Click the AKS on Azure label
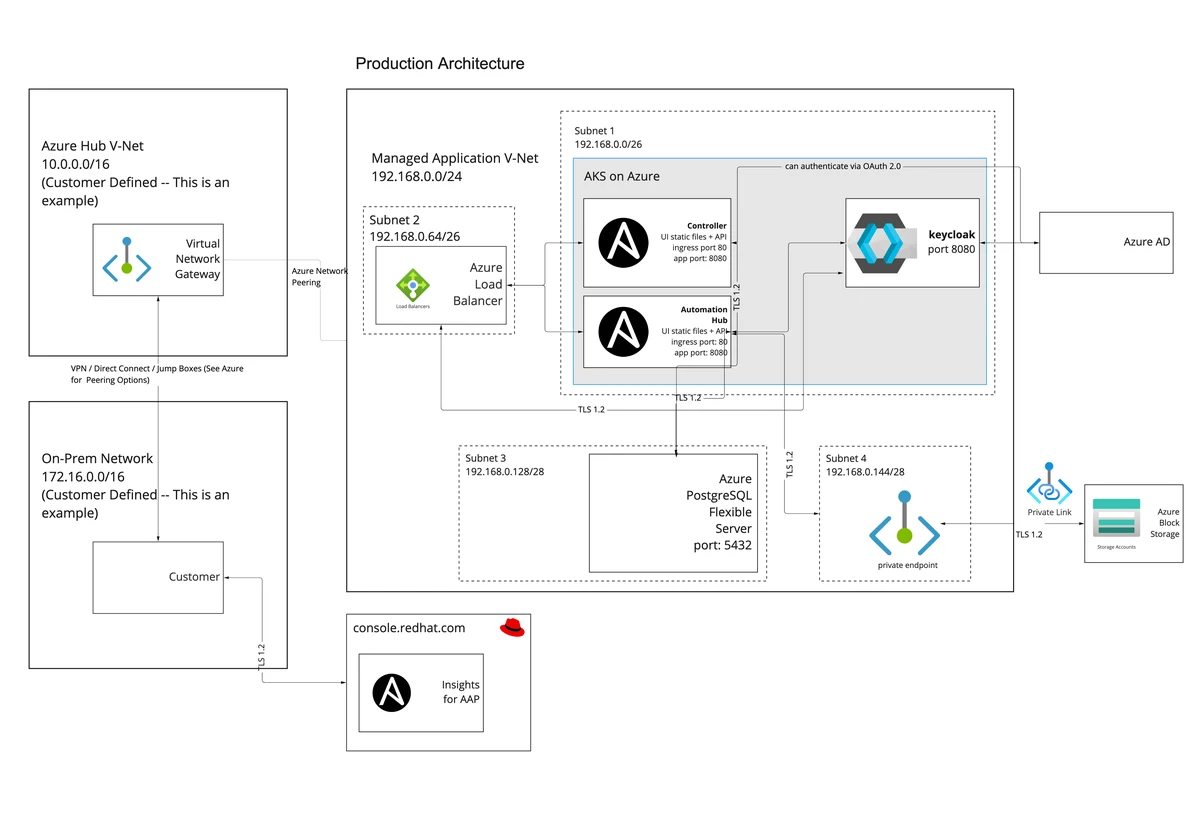Screen dimensions: 1200x834 [622, 176]
